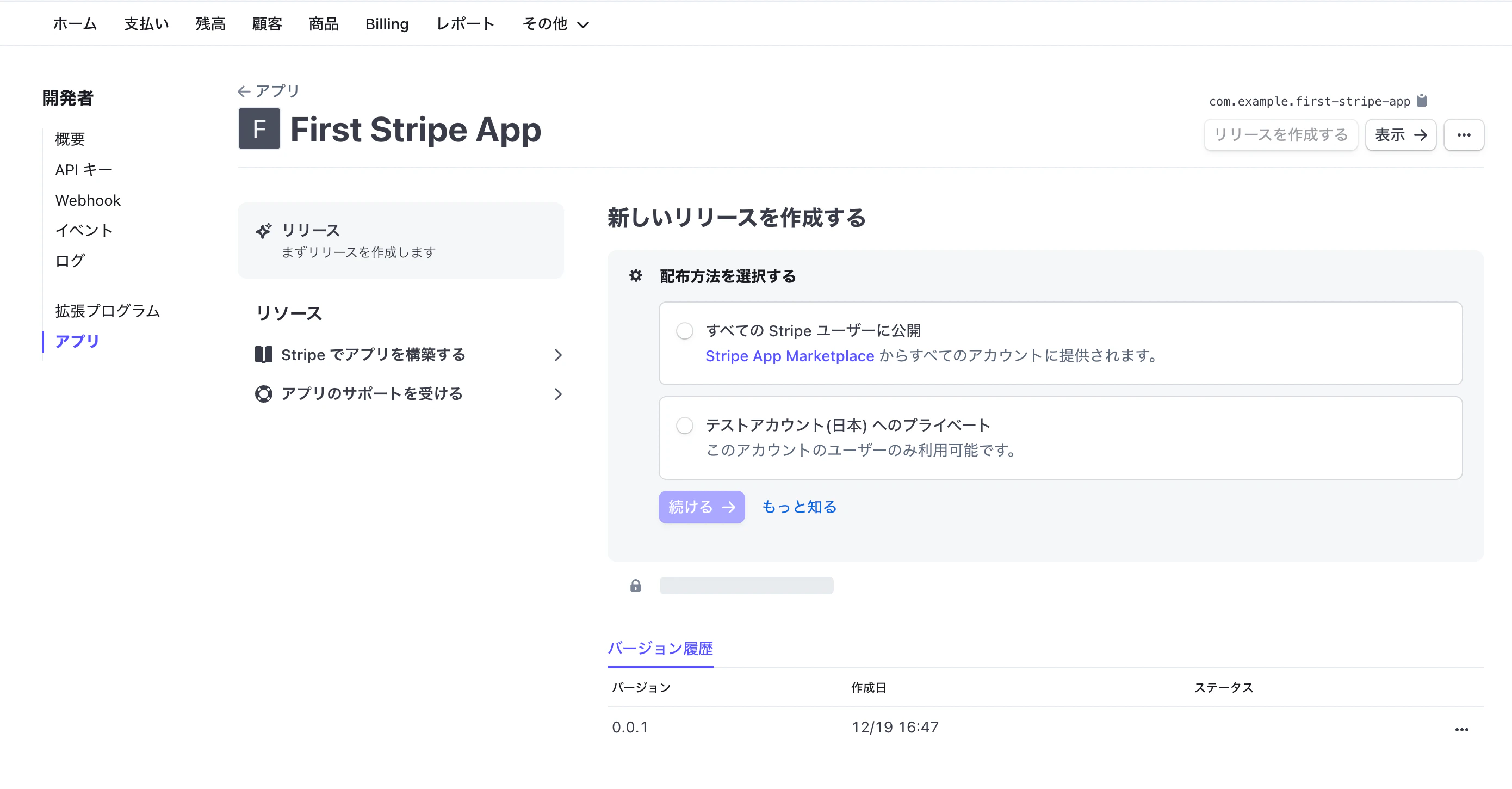This screenshot has height=789, width=1512.
Task: Open Billing in top navigation
Action: coord(387,24)
